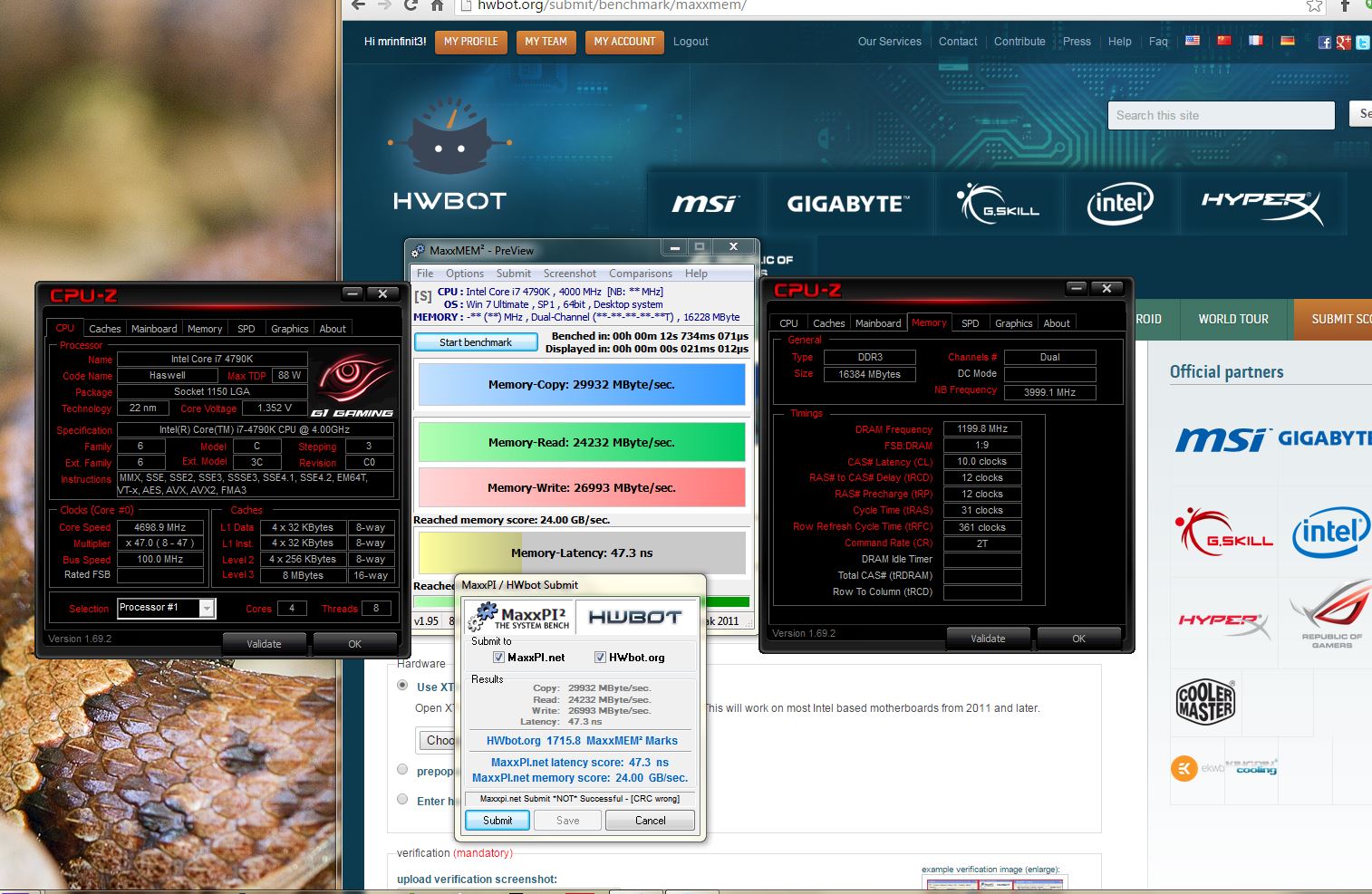Click HyperX logo under Official partners
The width and height of the screenshot is (1372, 894).
[x=1224, y=625]
